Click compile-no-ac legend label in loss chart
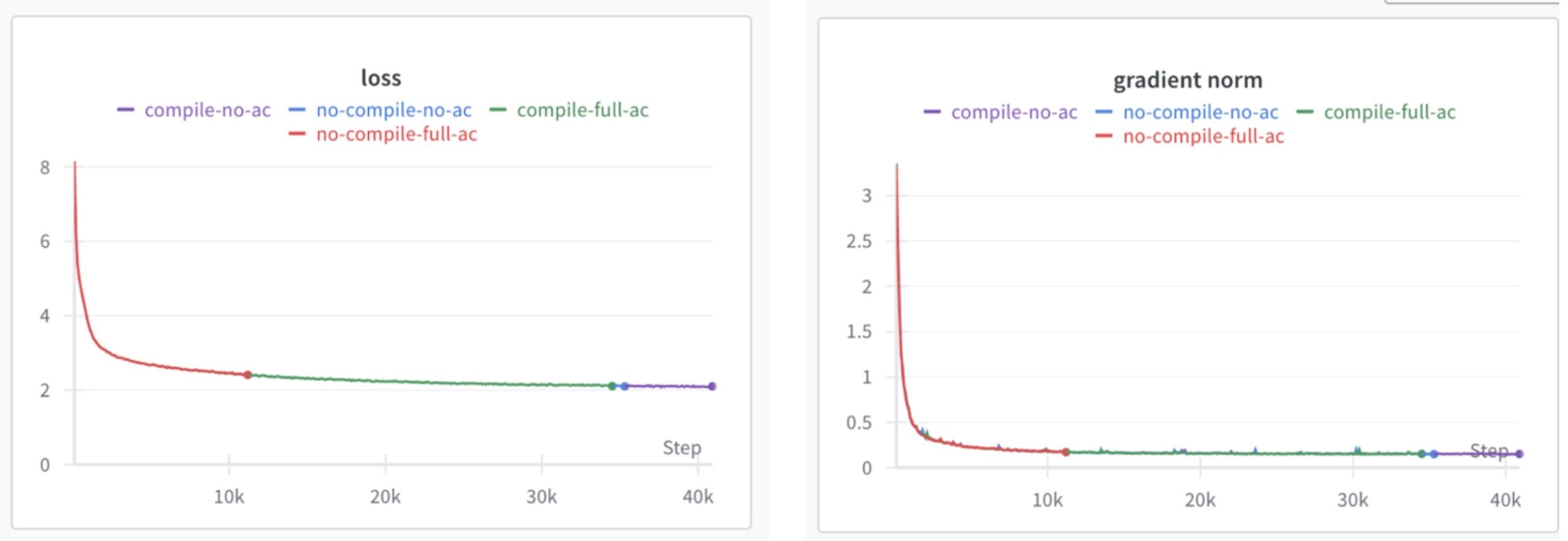This screenshot has width=1568, height=541. 207,110
